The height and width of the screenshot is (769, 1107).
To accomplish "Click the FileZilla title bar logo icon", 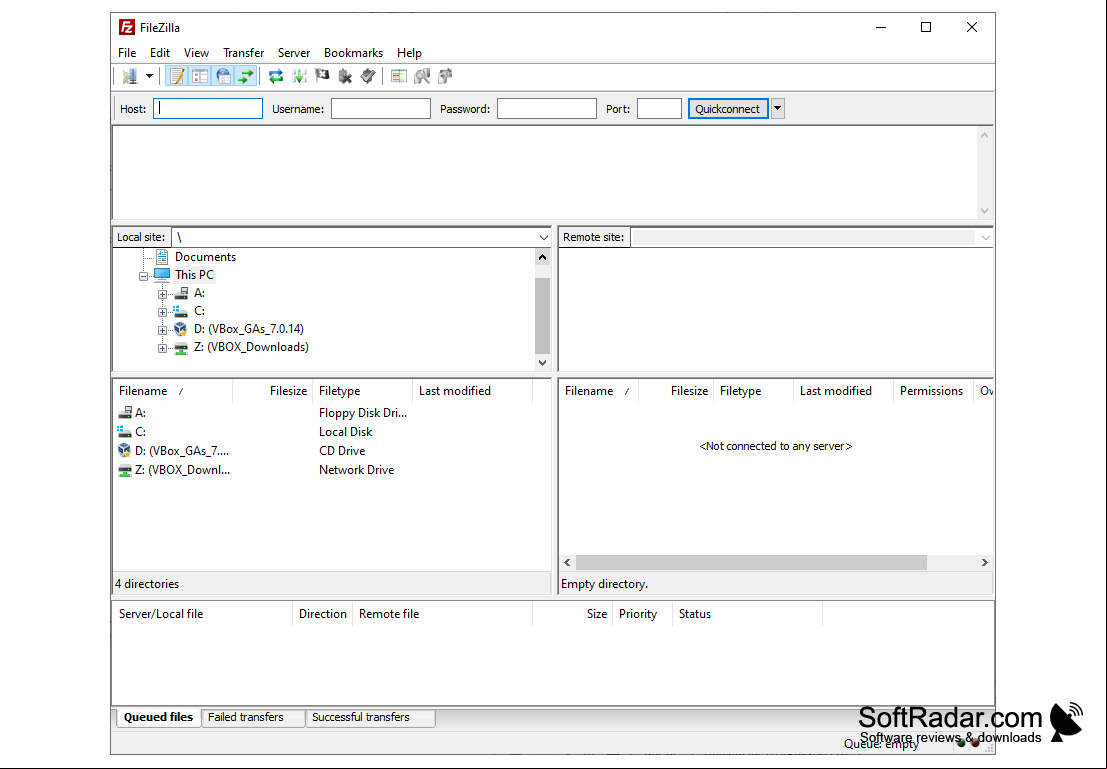I will (x=127, y=28).
